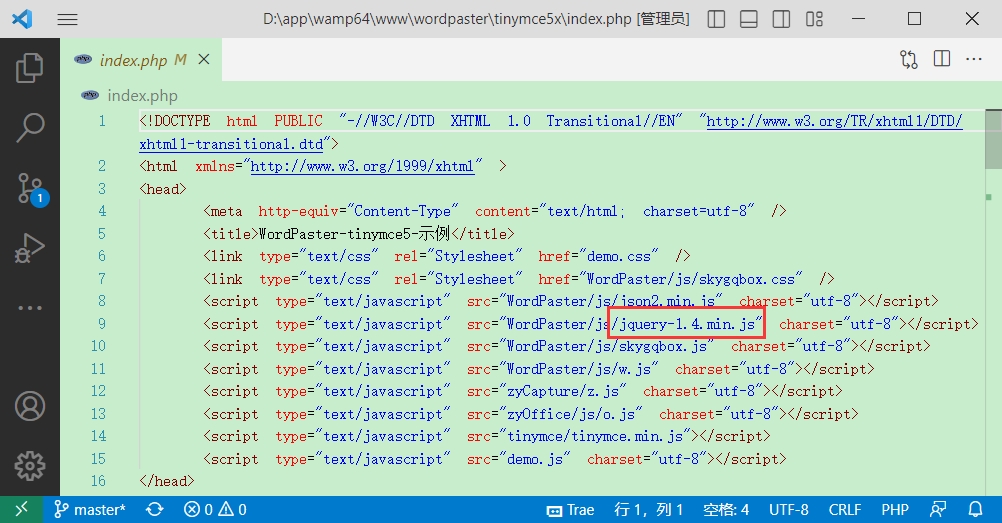Open the www.w3.org/1999/xhtml link
The height and width of the screenshot is (523, 1002).
[362, 166]
